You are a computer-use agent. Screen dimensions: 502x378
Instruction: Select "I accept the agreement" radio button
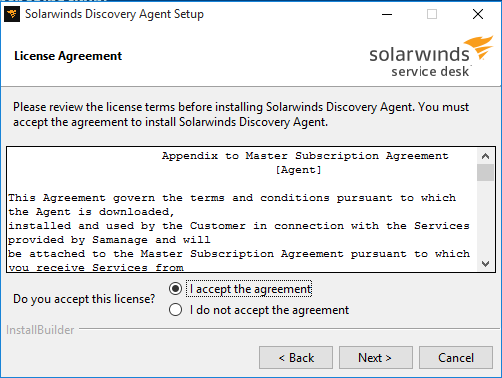(x=175, y=289)
